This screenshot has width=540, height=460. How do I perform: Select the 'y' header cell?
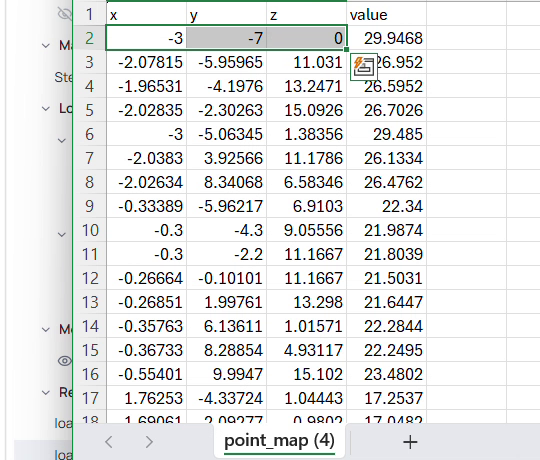click(227, 14)
